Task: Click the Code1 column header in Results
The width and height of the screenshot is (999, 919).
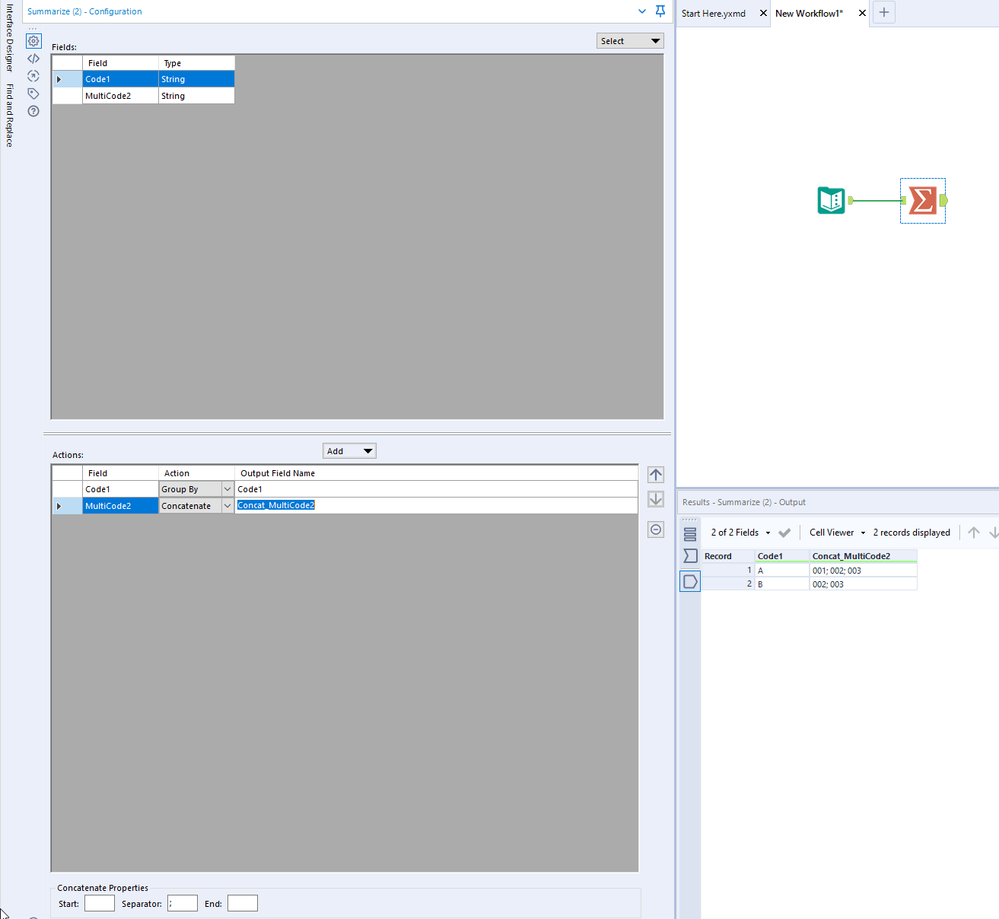Action: point(782,556)
